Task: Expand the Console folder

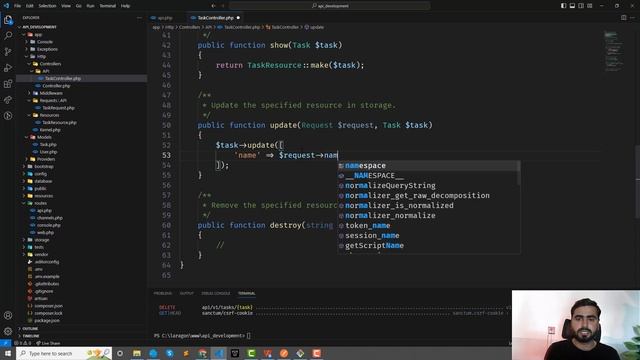Action: click(44, 42)
